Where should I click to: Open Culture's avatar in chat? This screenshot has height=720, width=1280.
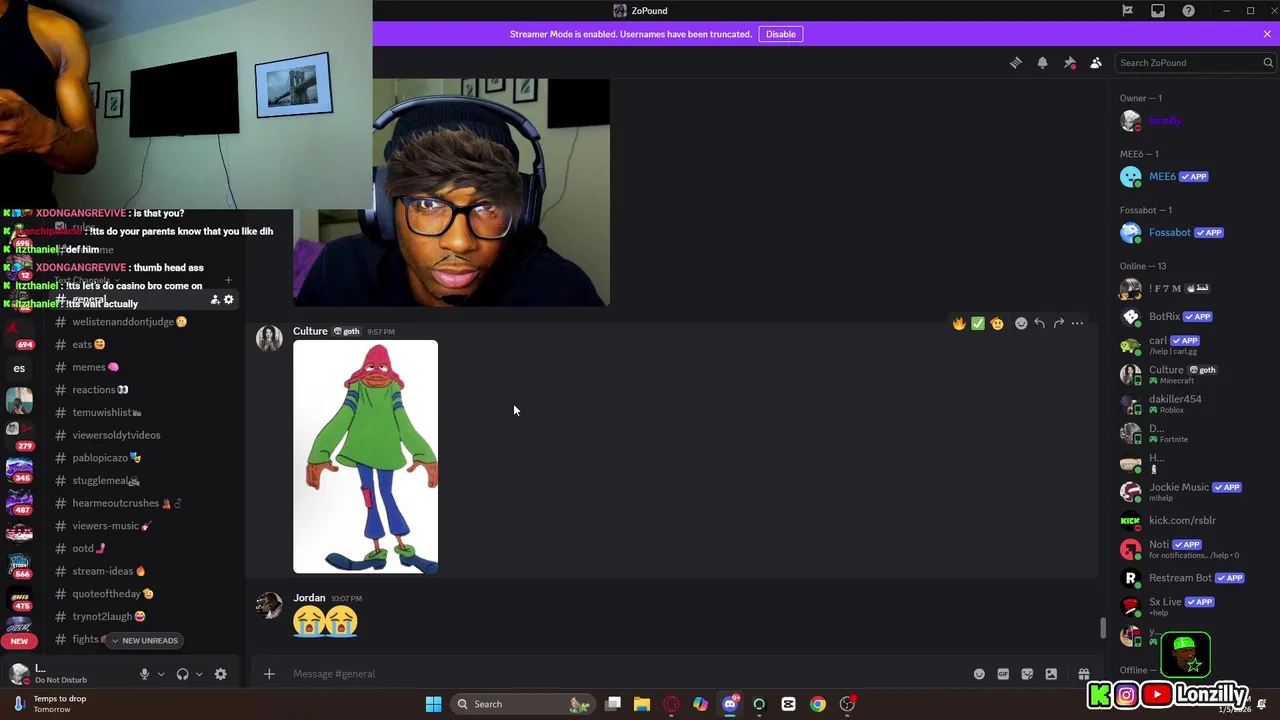point(269,339)
